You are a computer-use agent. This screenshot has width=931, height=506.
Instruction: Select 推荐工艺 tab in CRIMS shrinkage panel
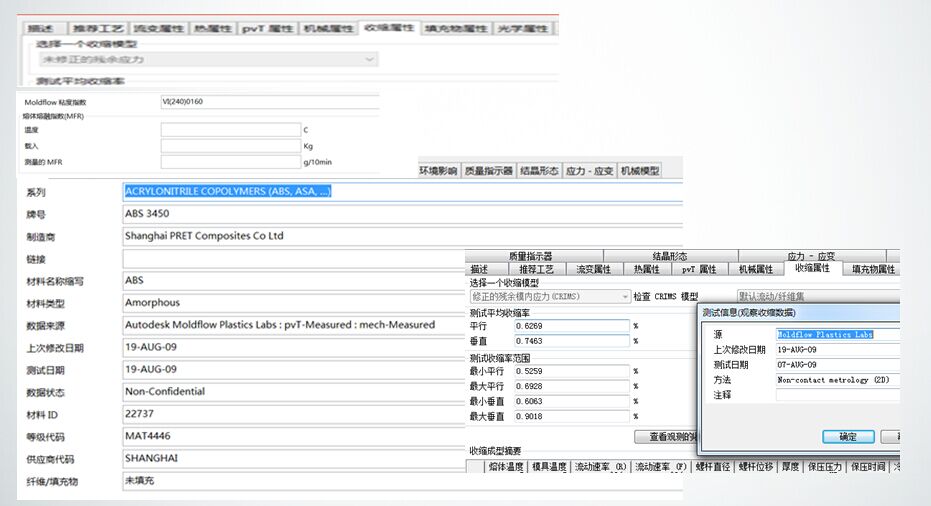pyautogui.click(x=536, y=269)
